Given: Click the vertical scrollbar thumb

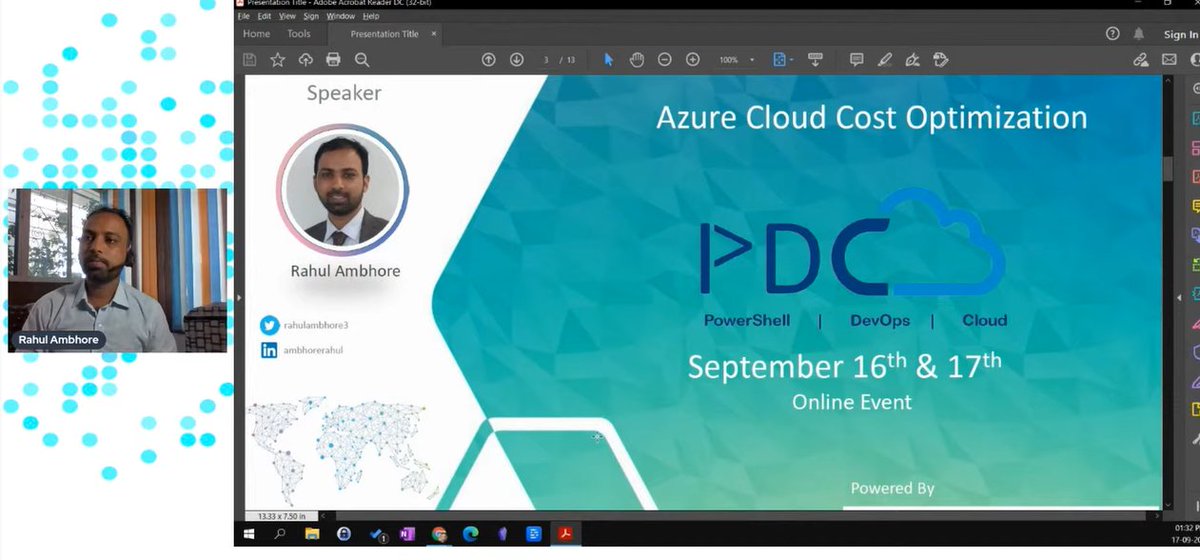Looking at the screenshot, I should [1169, 168].
